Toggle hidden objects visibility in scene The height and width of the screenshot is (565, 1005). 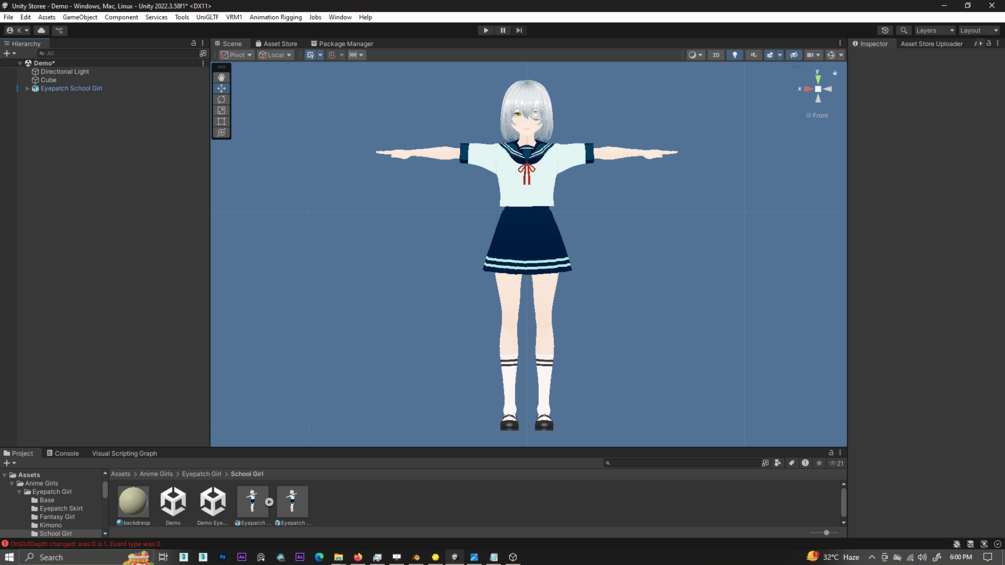point(793,55)
